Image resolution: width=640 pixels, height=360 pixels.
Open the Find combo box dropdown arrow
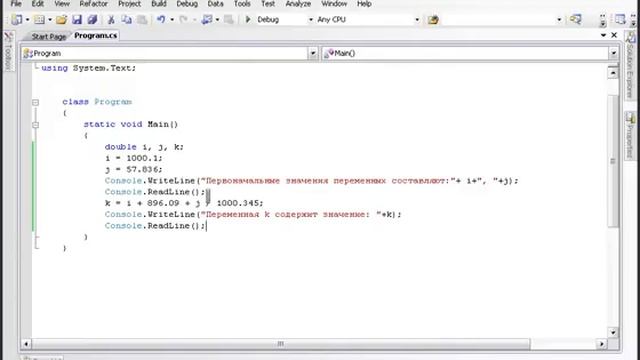[x=559, y=20]
